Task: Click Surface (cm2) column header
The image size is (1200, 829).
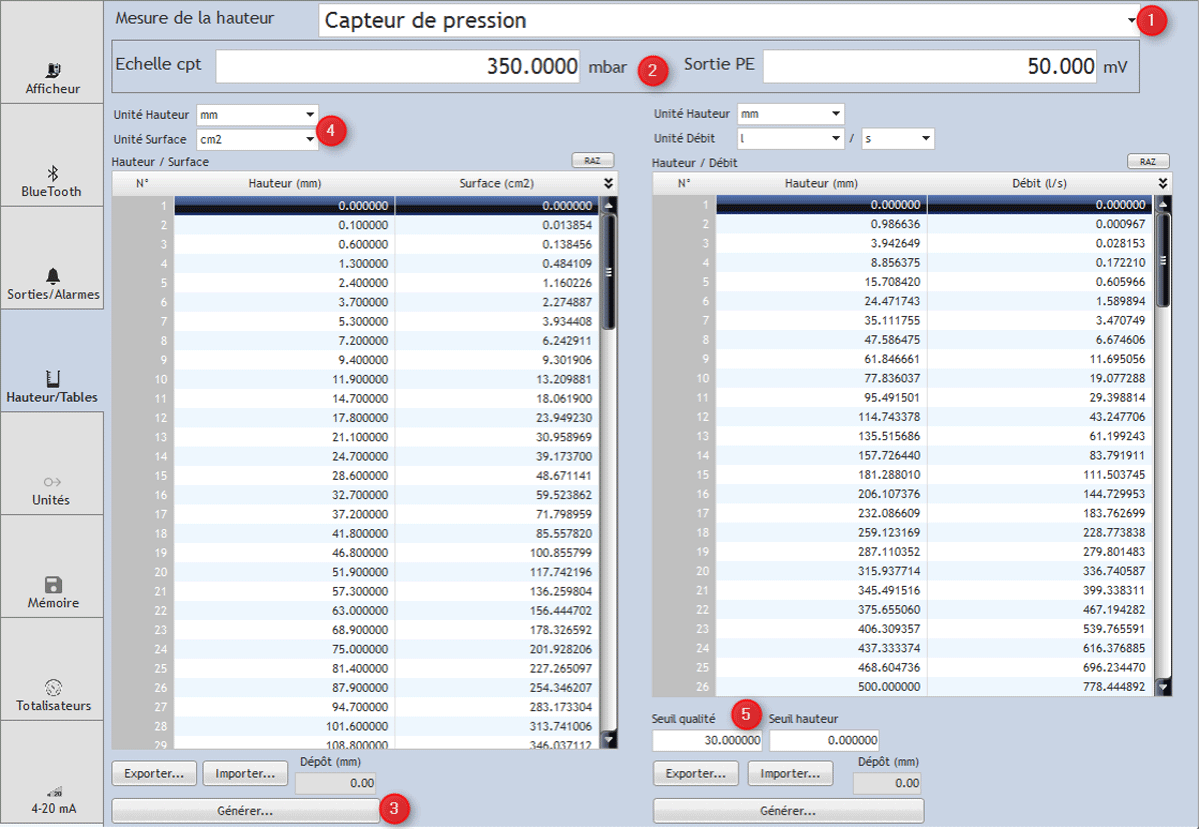Action: (497, 183)
